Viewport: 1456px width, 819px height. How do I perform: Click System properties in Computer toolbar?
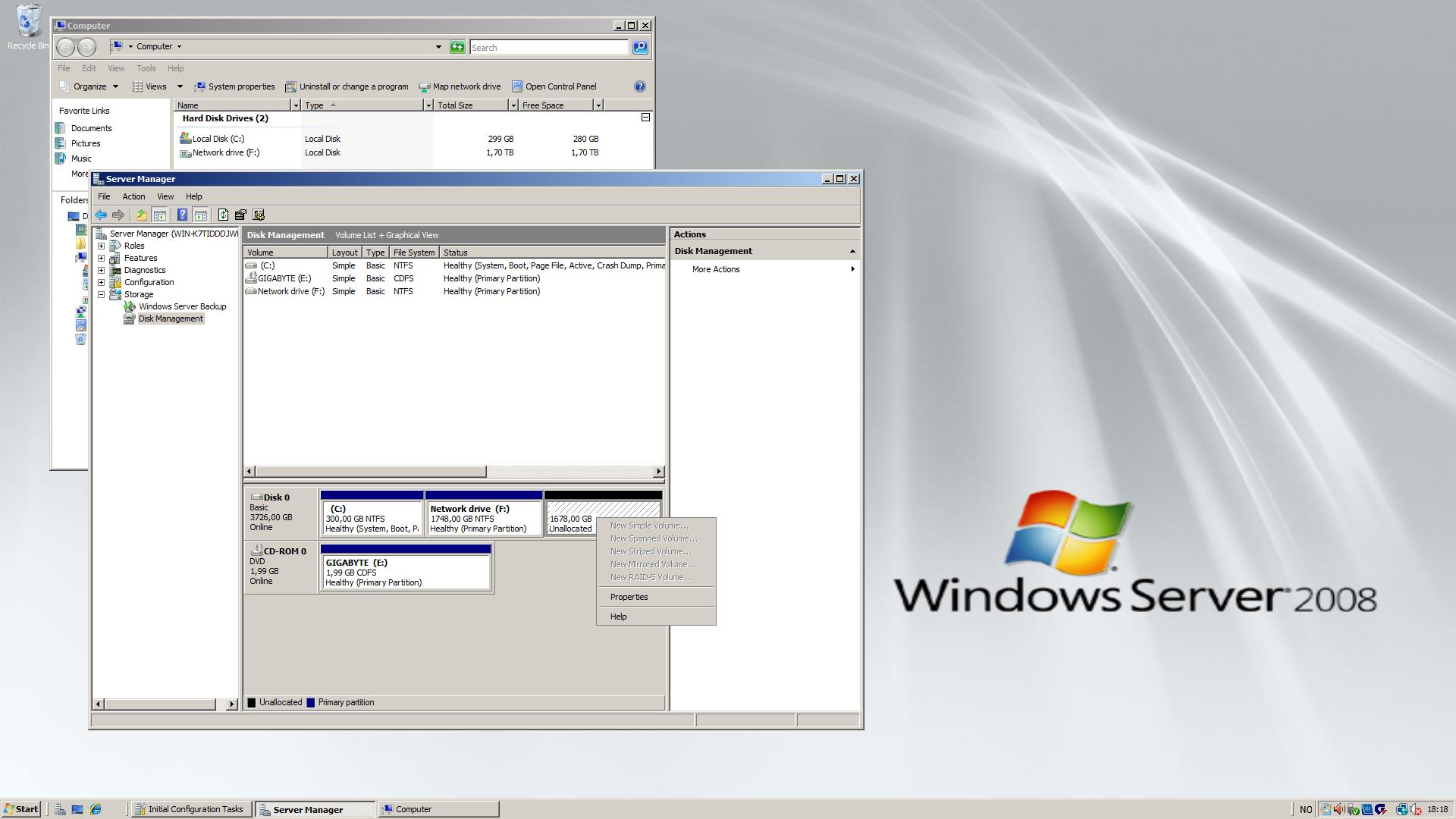(234, 86)
